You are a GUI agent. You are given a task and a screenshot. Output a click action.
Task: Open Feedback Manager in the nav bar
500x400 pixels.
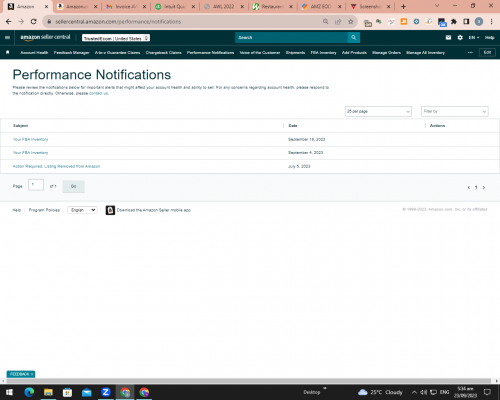(71, 53)
